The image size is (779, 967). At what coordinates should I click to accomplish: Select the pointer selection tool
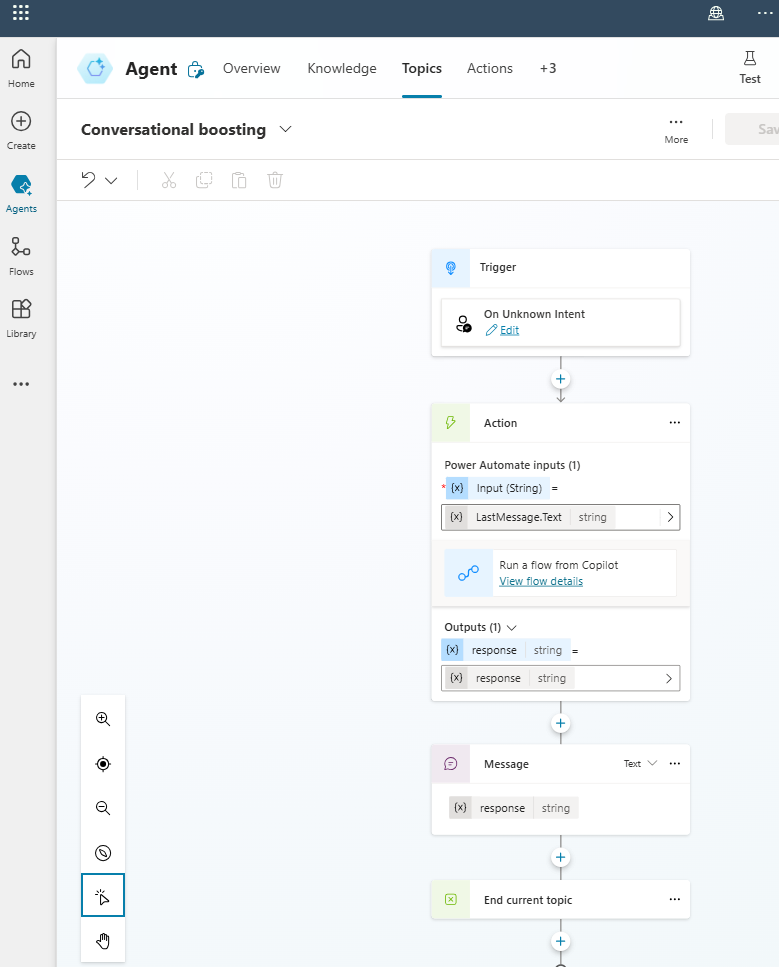103,895
